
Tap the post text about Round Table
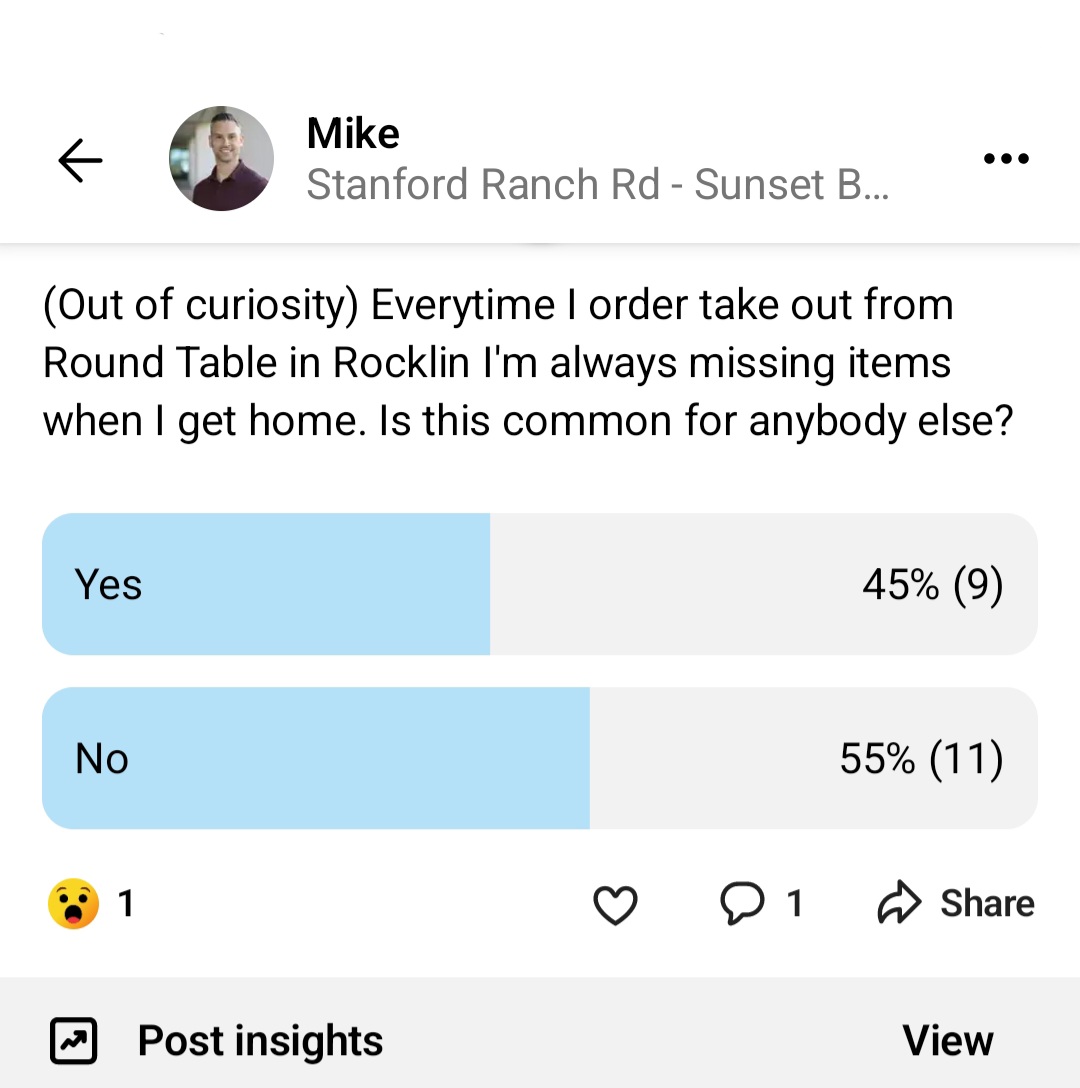tap(528, 363)
